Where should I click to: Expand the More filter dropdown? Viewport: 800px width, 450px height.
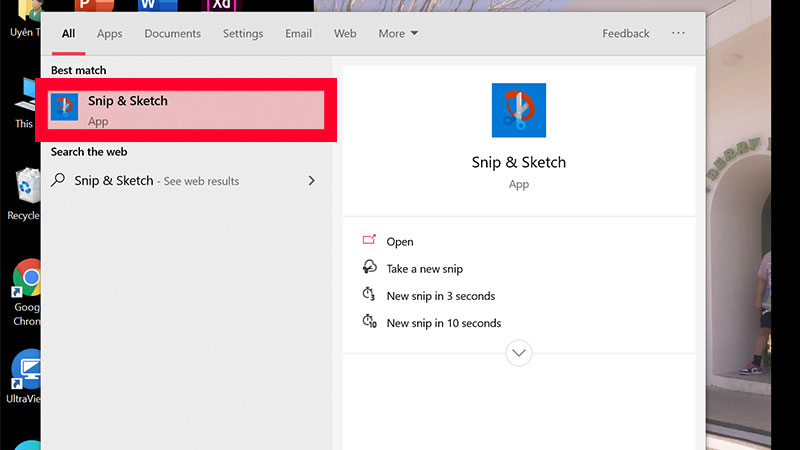pyautogui.click(x=398, y=33)
